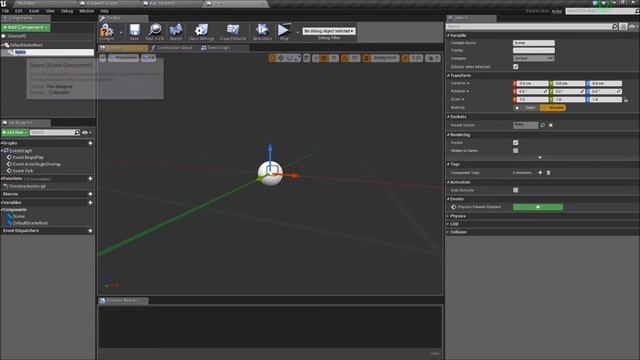
Task: Open Compile options dropdown arrow
Action: (x=121, y=32)
